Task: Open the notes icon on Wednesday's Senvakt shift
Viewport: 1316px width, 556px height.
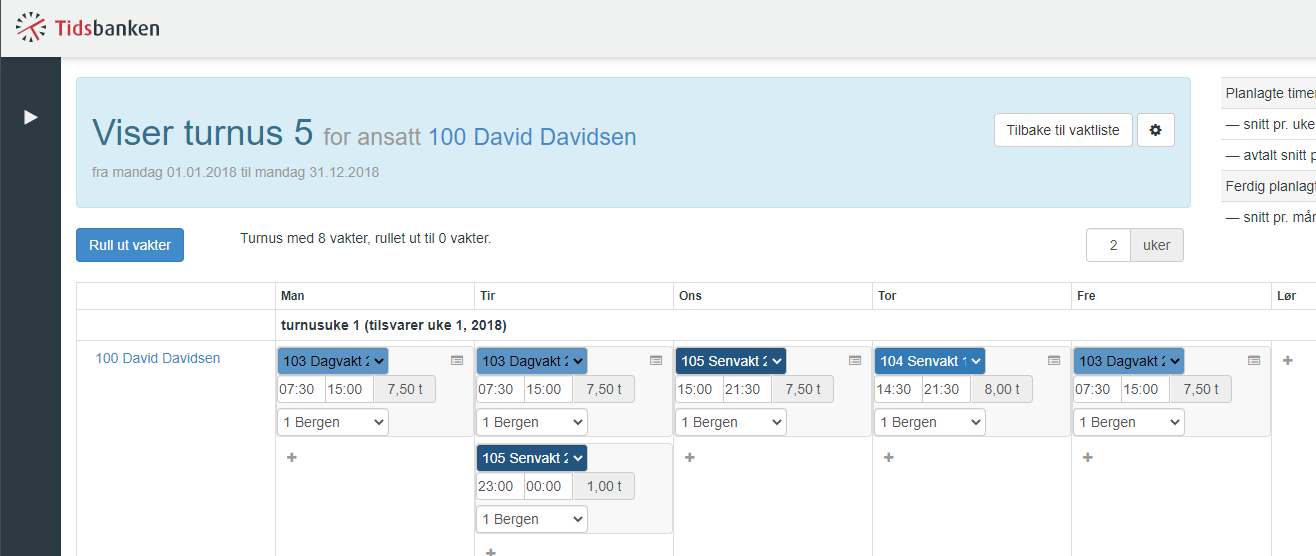Action: (x=855, y=360)
